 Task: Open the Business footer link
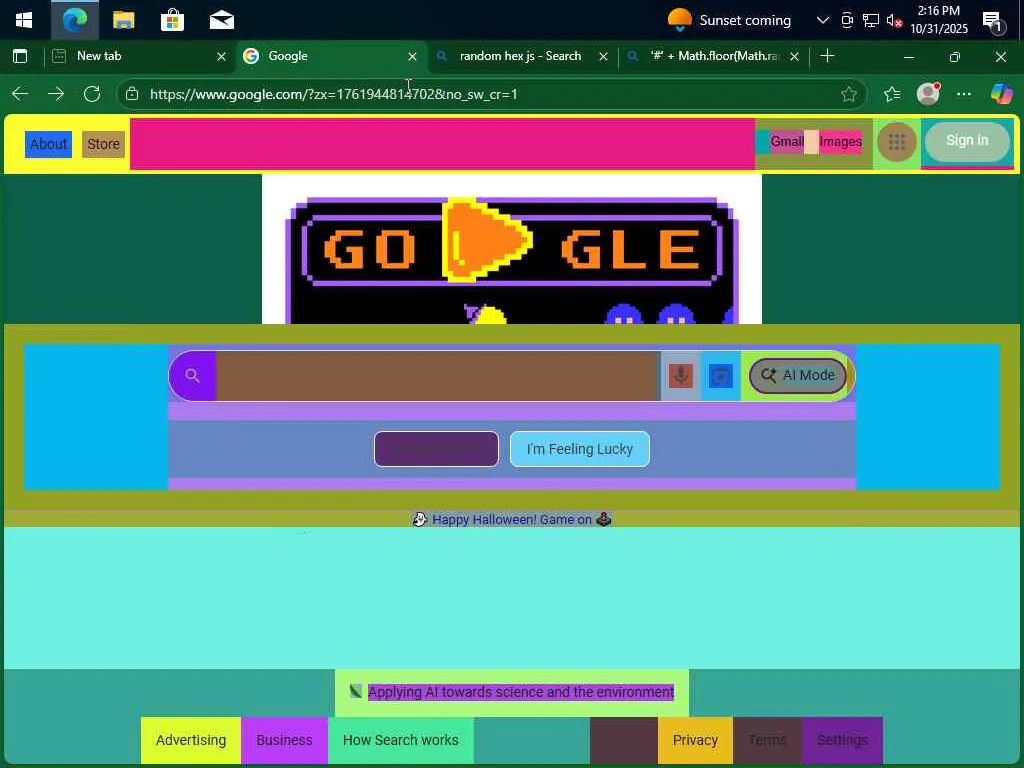point(284,741)
